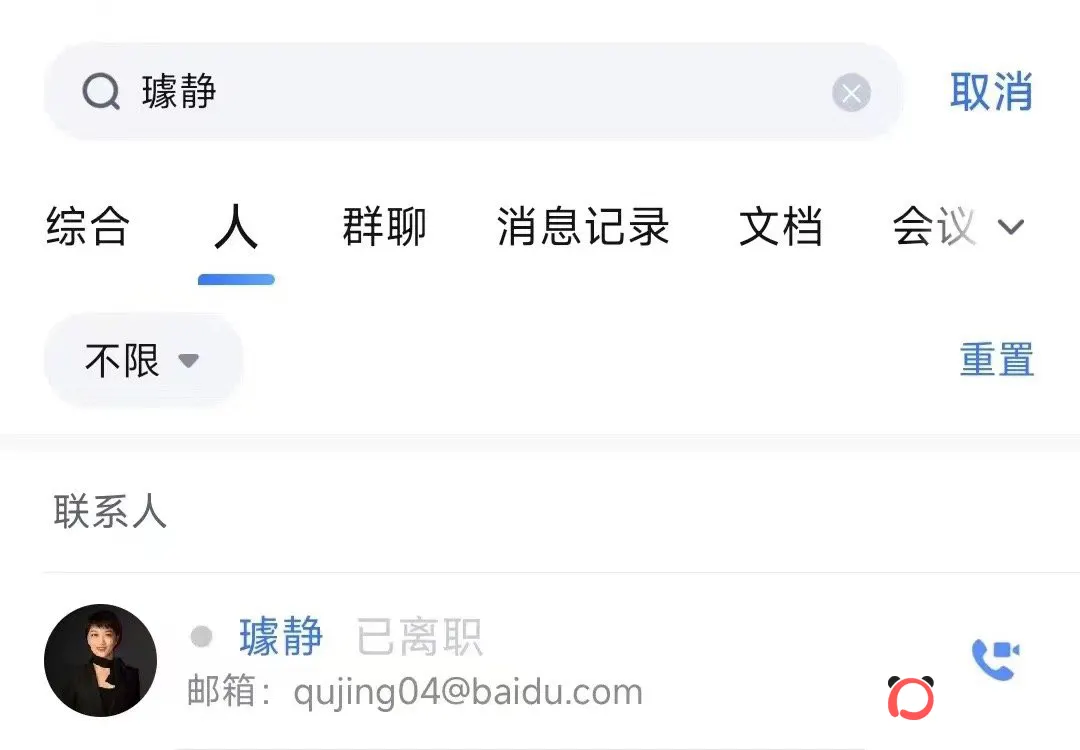The height and width of the screenshot is (750, 1080).
Task: Select the 人 tab
Action: [236, 227]
